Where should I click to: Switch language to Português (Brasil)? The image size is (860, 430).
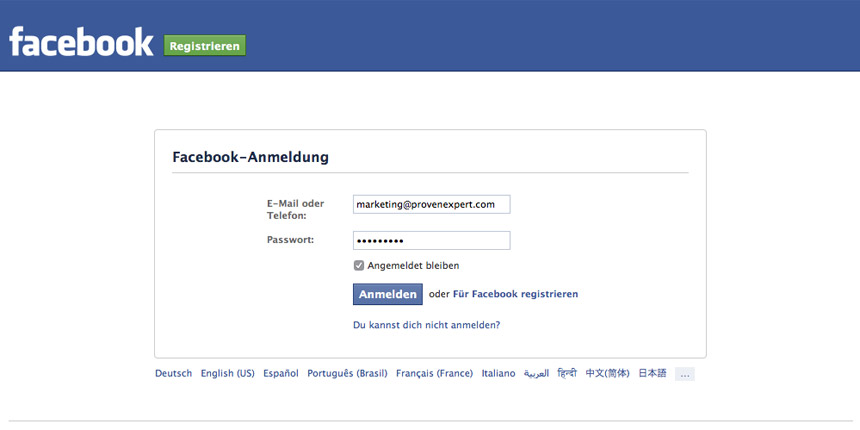point(347,374)
